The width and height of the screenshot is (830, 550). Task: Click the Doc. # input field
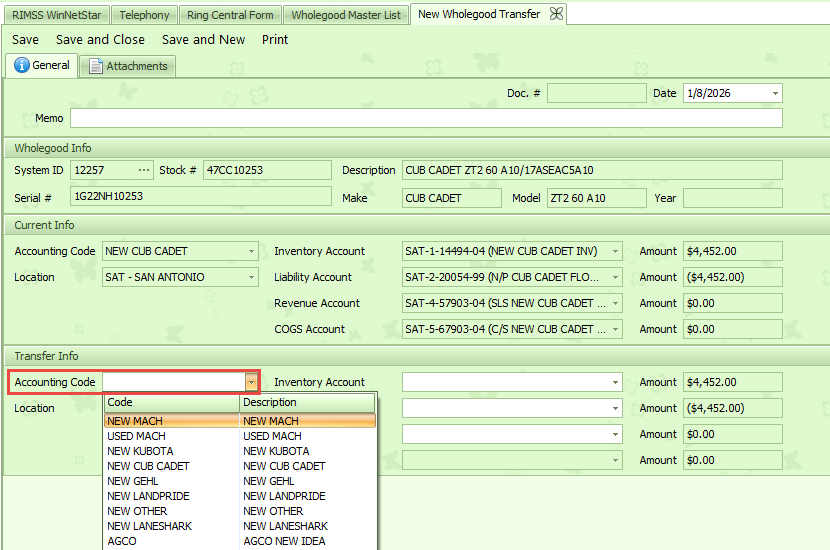(x=597, y=93)
